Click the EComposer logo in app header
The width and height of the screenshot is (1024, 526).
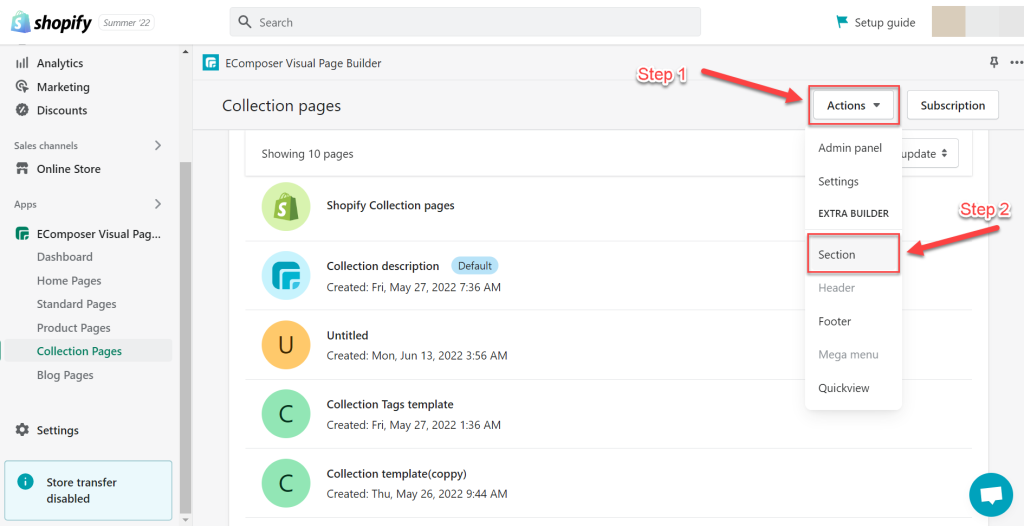(210, 63)
